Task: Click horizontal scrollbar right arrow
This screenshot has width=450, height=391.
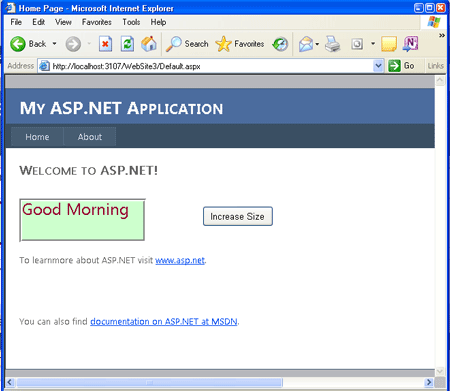Action: point(429,382)
